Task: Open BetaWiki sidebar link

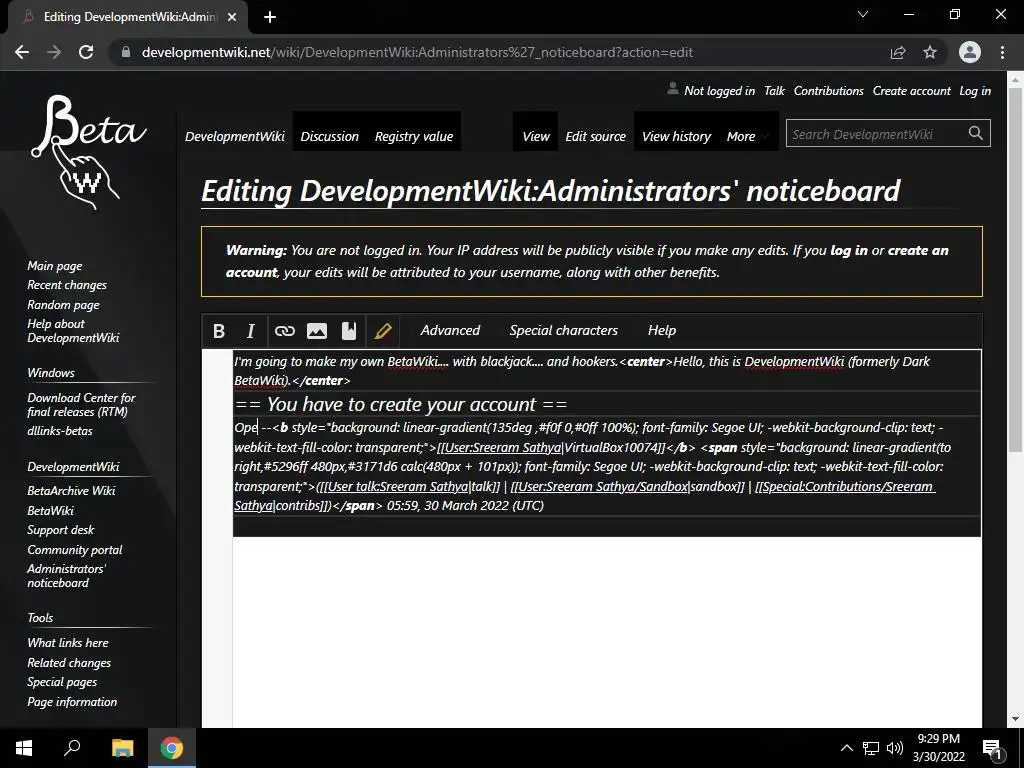Action: pos(50,510)
